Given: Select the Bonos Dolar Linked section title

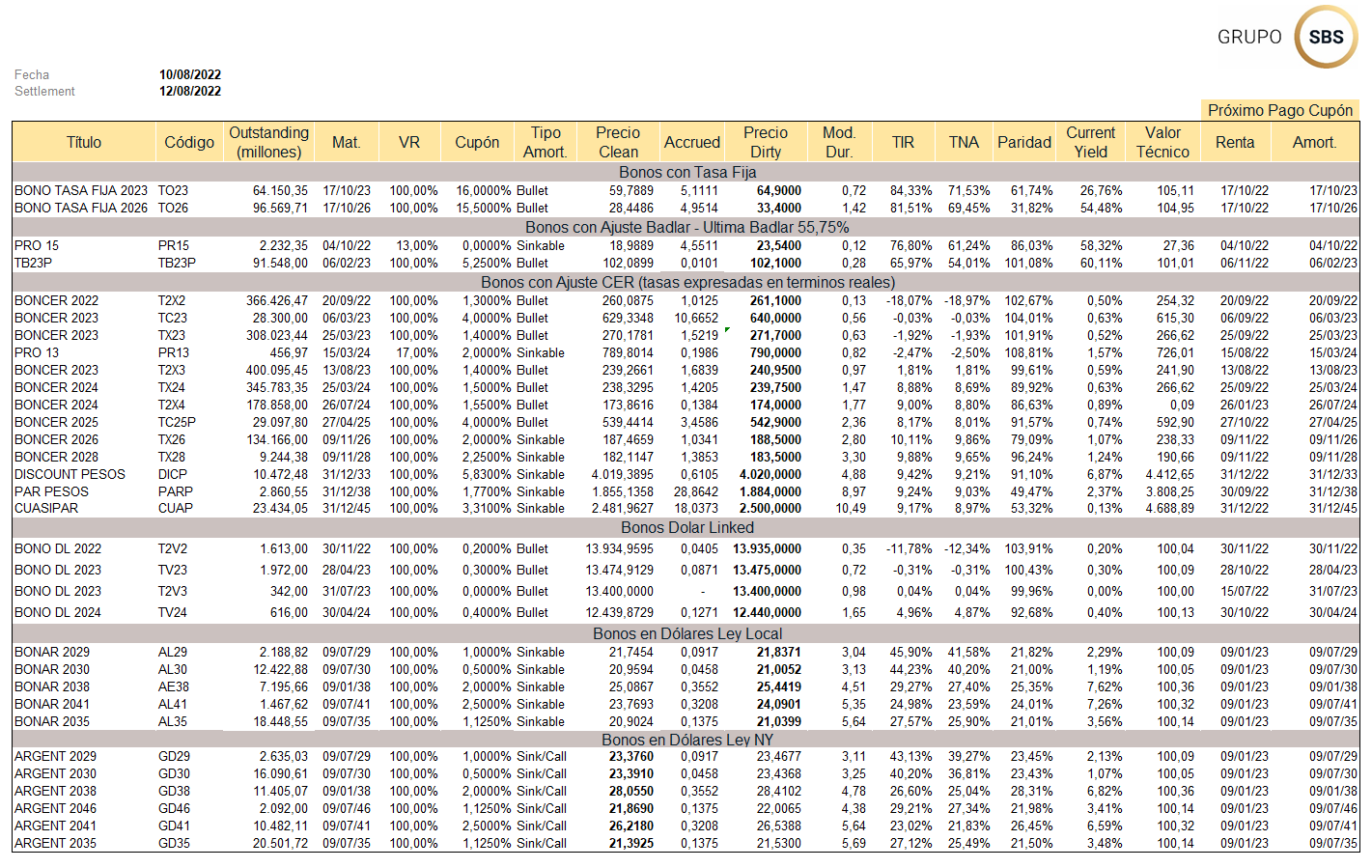Looking at the screenshot, I should click(687, 527).
